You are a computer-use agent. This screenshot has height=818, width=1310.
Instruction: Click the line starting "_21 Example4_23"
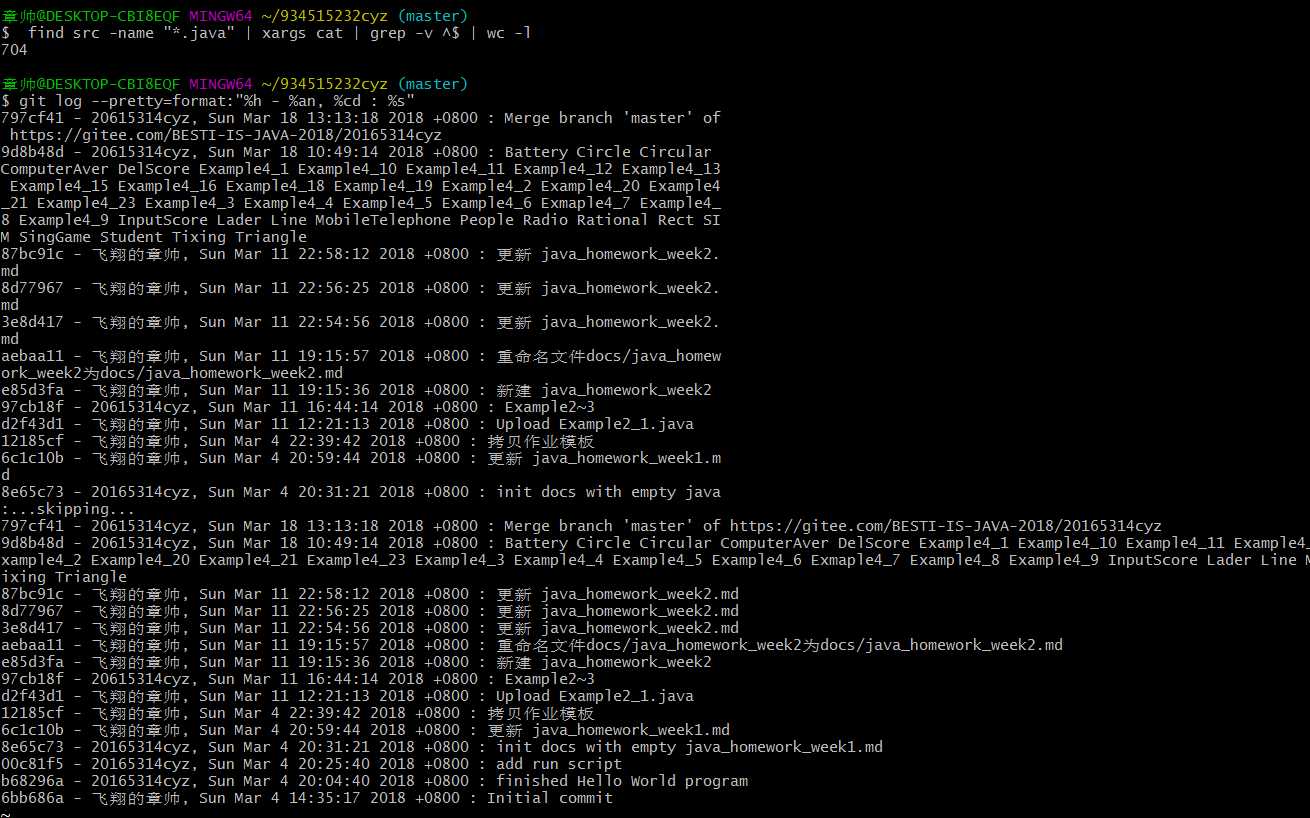361,203
